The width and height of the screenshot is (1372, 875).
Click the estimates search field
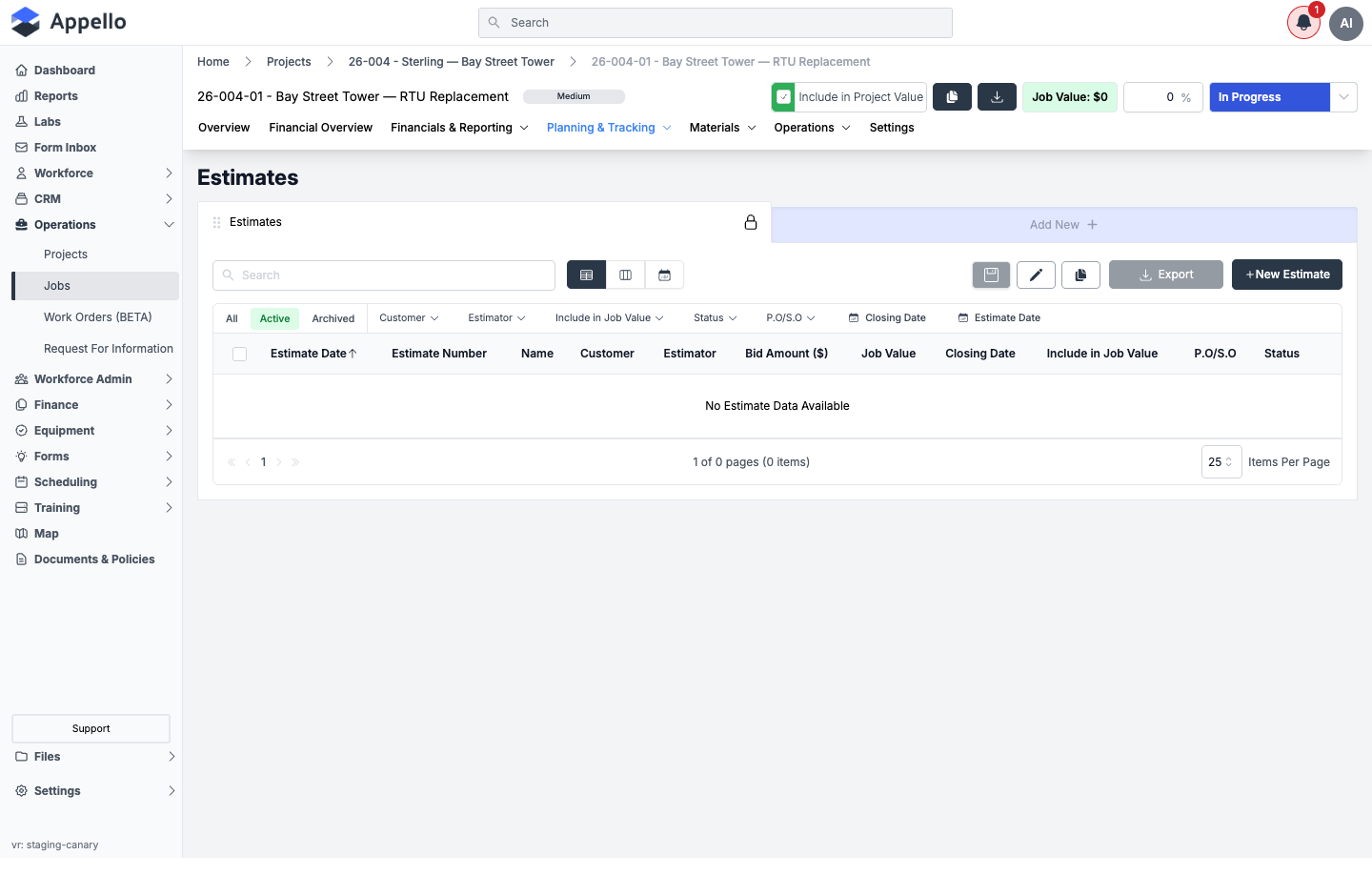click(384, 275)
